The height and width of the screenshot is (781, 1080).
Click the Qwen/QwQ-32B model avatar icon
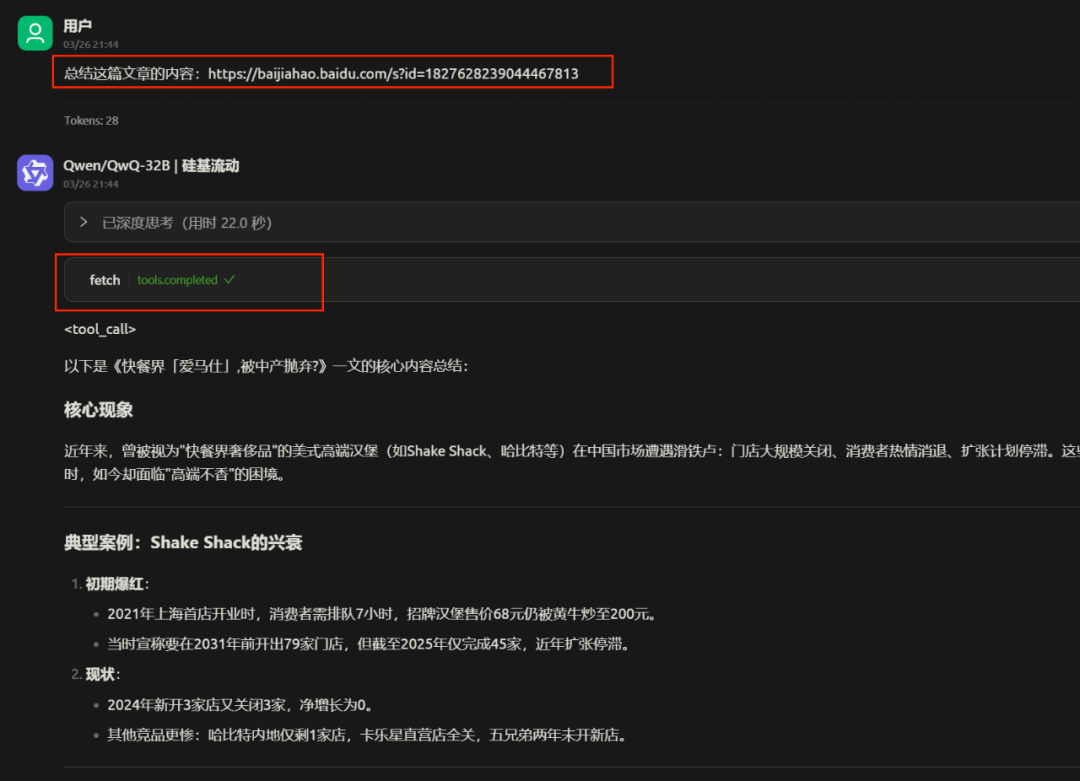(x=34, y=172)
